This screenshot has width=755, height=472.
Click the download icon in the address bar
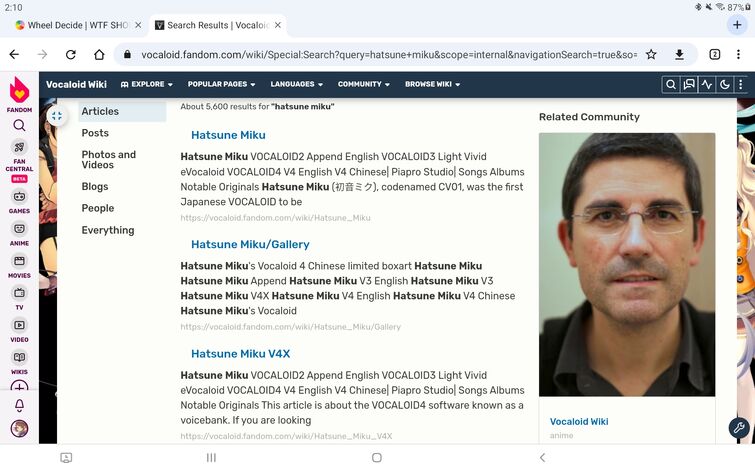679,54
